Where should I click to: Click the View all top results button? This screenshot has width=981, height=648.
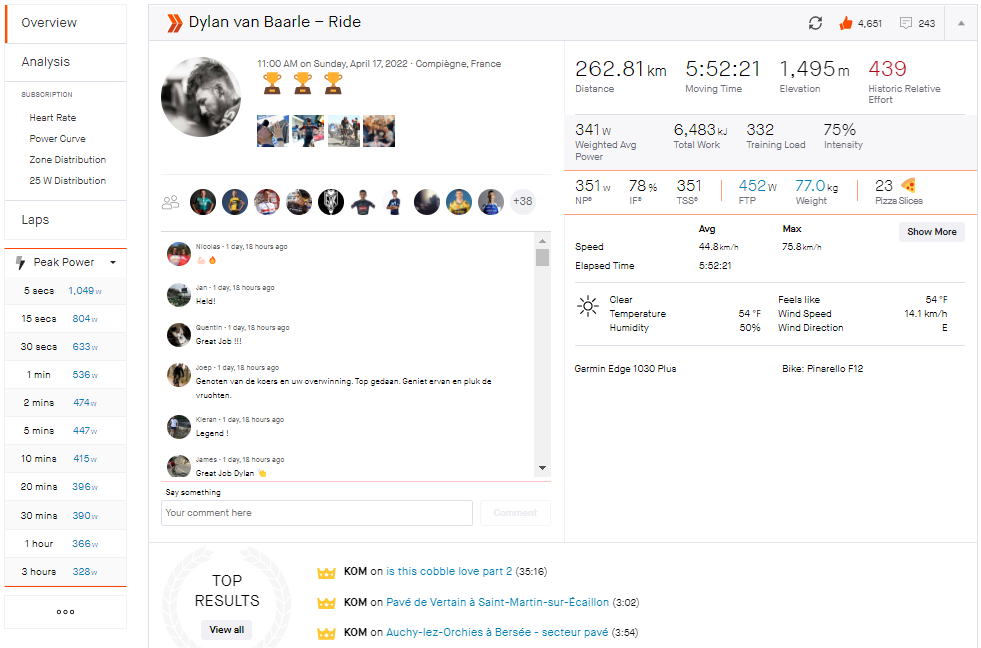(226, 630)
